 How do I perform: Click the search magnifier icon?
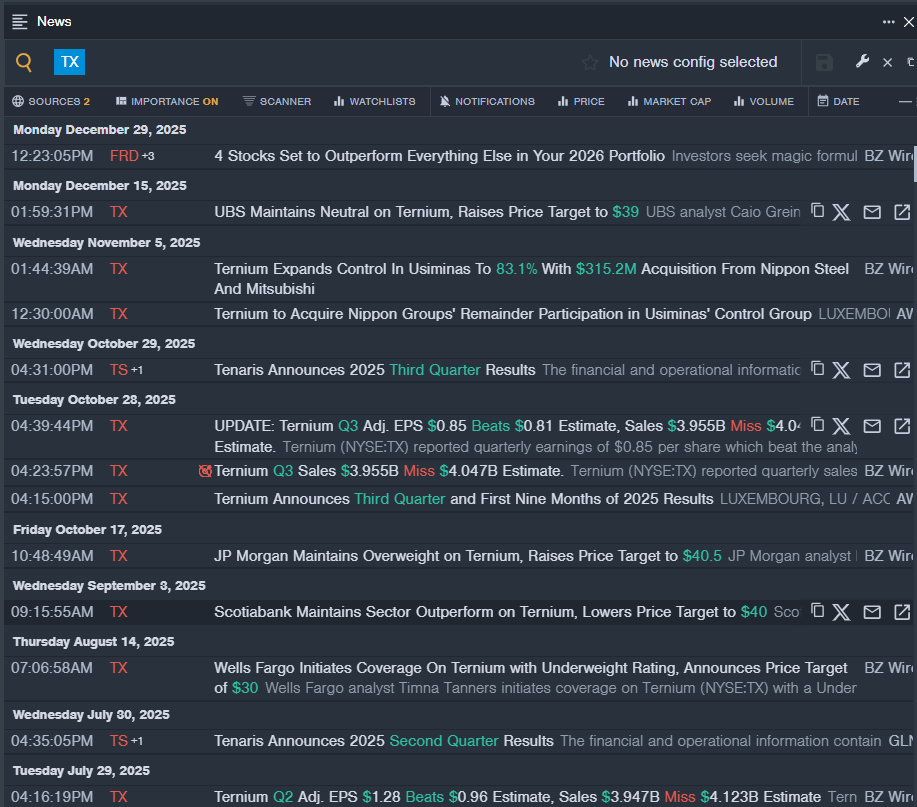pyautogui.click(x=24, y=63)
